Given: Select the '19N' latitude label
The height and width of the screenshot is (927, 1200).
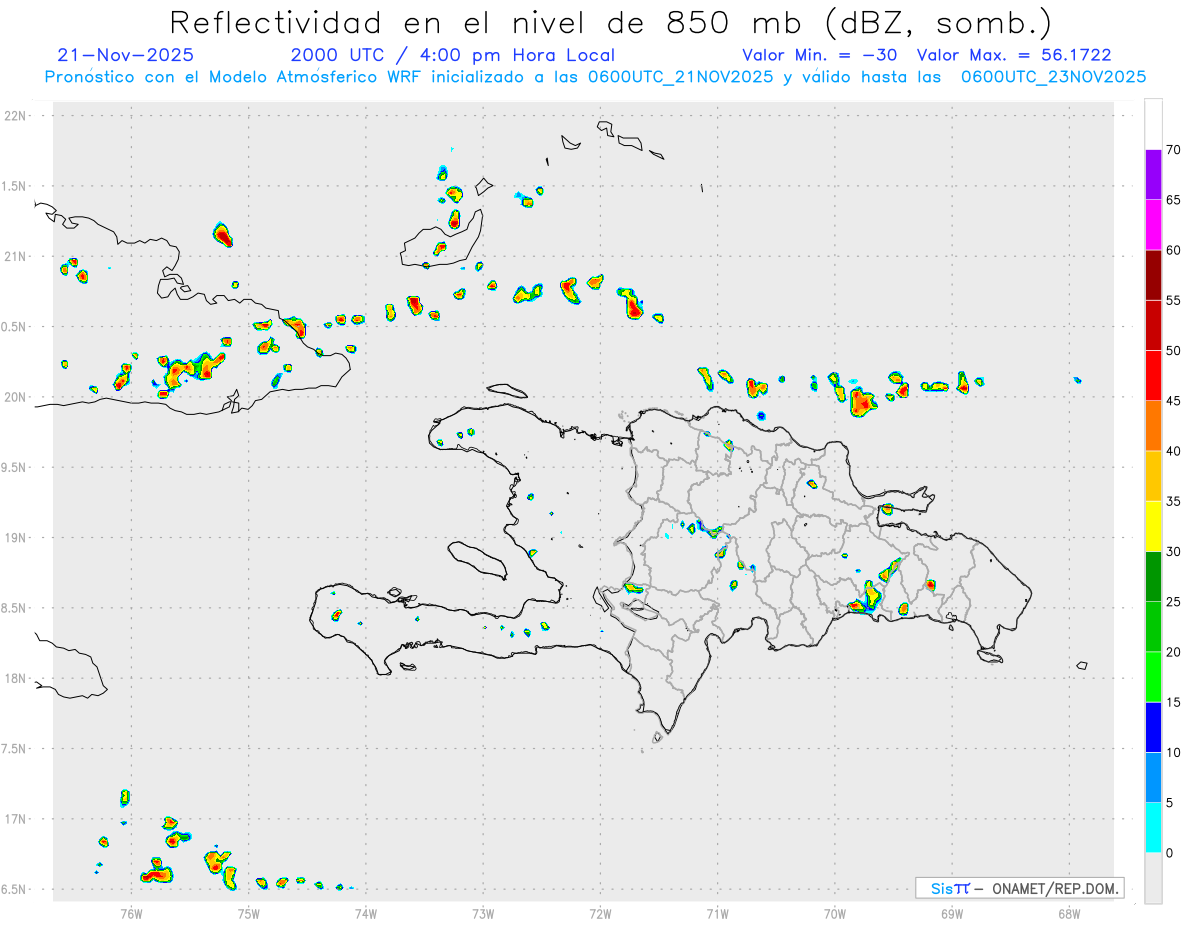Looking at the screenshot, I should tap(15, 537).
